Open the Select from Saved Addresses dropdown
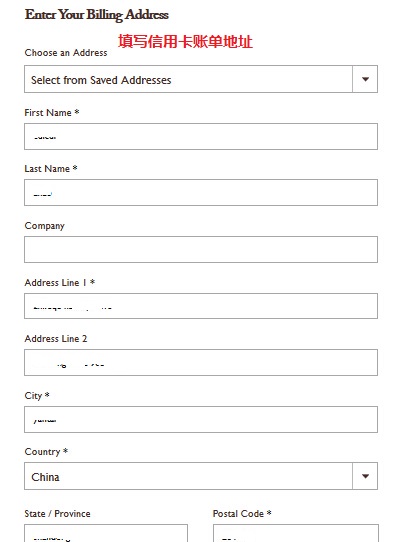This screenshot has height=542, width=402. coord(200,79)
